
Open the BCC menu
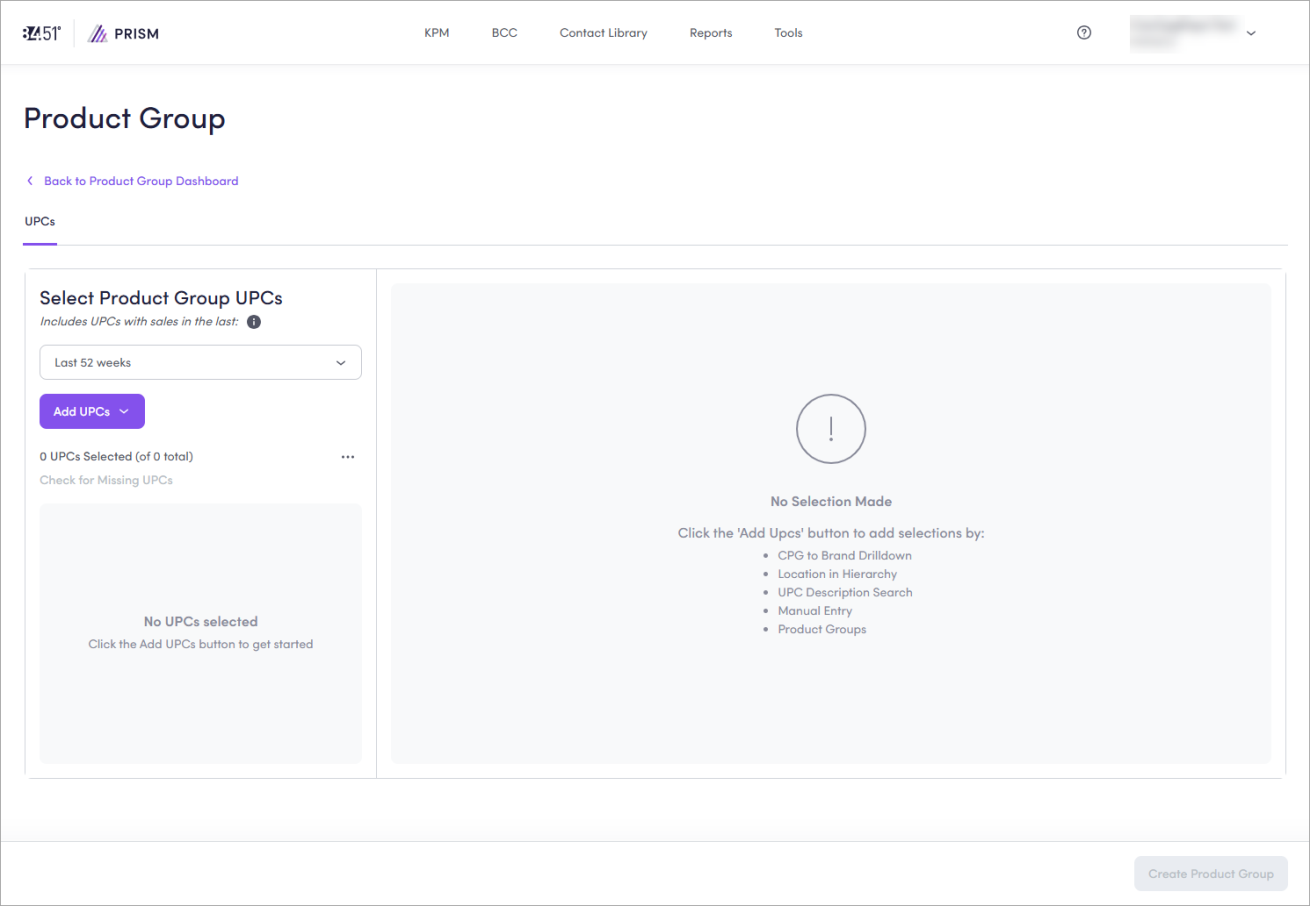[x=504, y=33]
